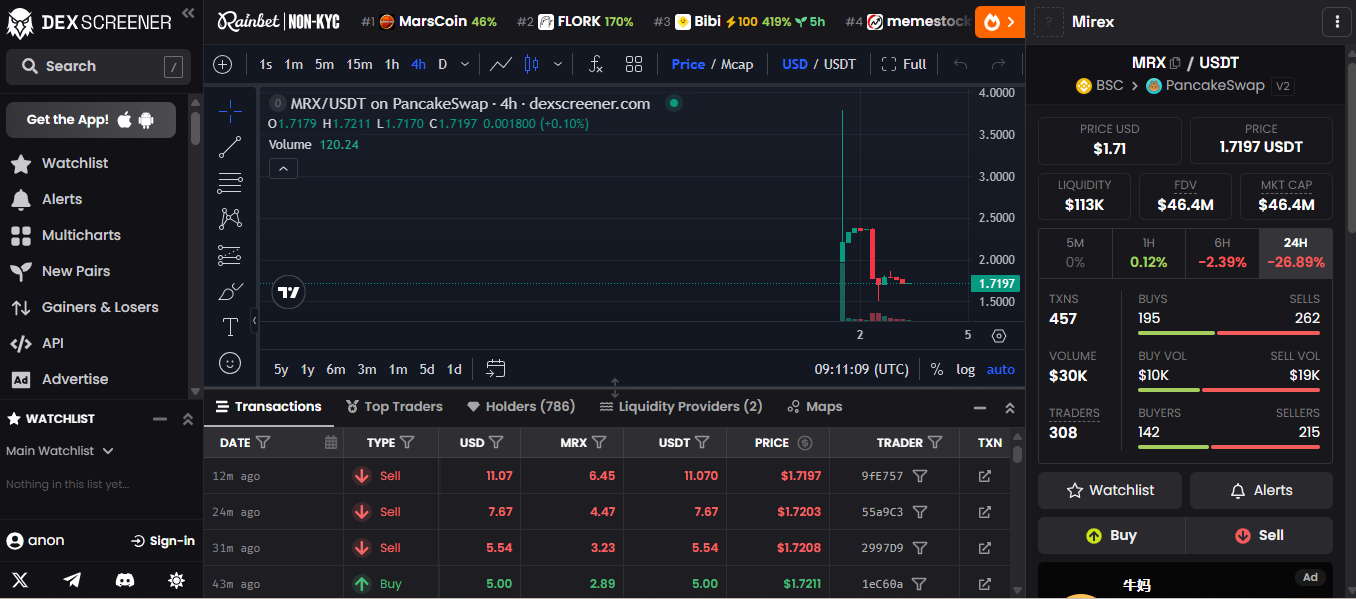
Task: Expand the watchlist panel chevrons
Action: (x=187, y=419)
